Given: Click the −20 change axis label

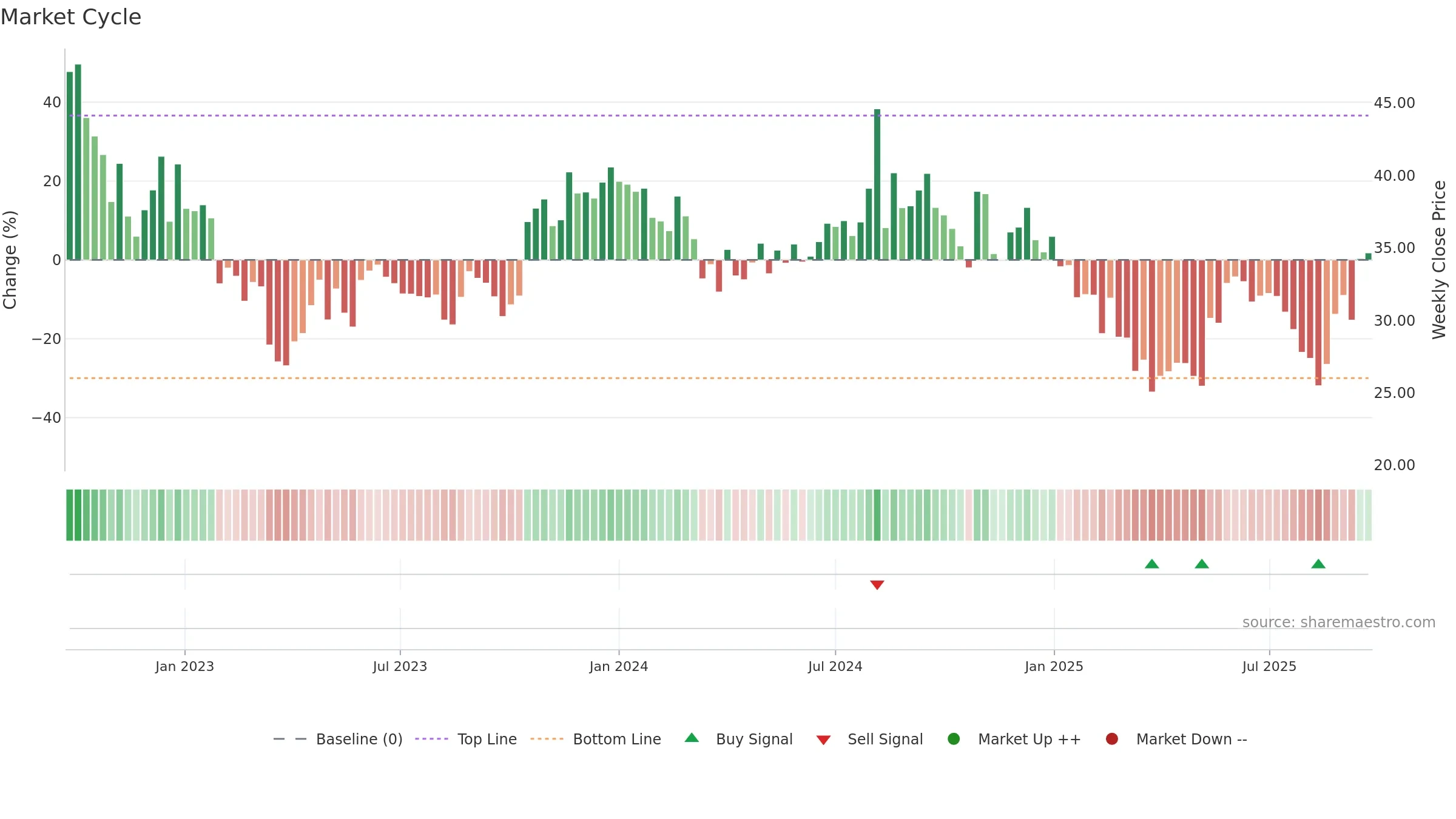Looking at the screenshot, I should coord(47,339).
